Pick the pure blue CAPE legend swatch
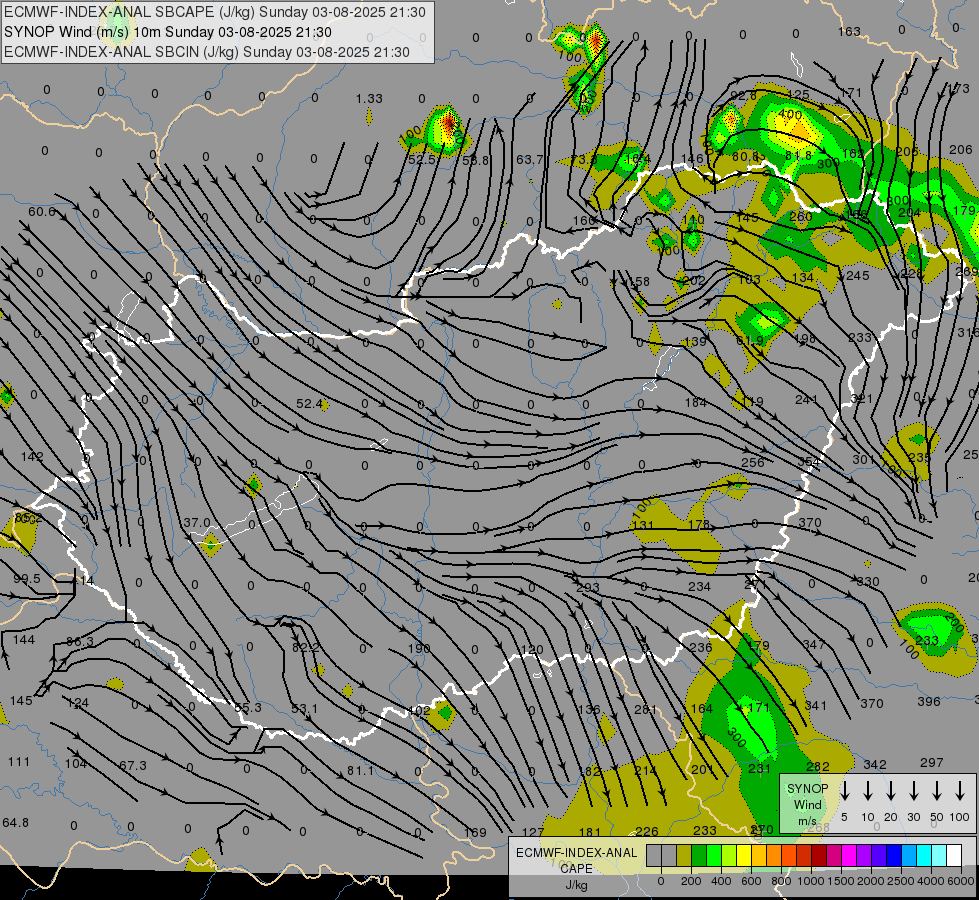The height and width of the screenshot is (900, 979). click(x=894, y=856)
